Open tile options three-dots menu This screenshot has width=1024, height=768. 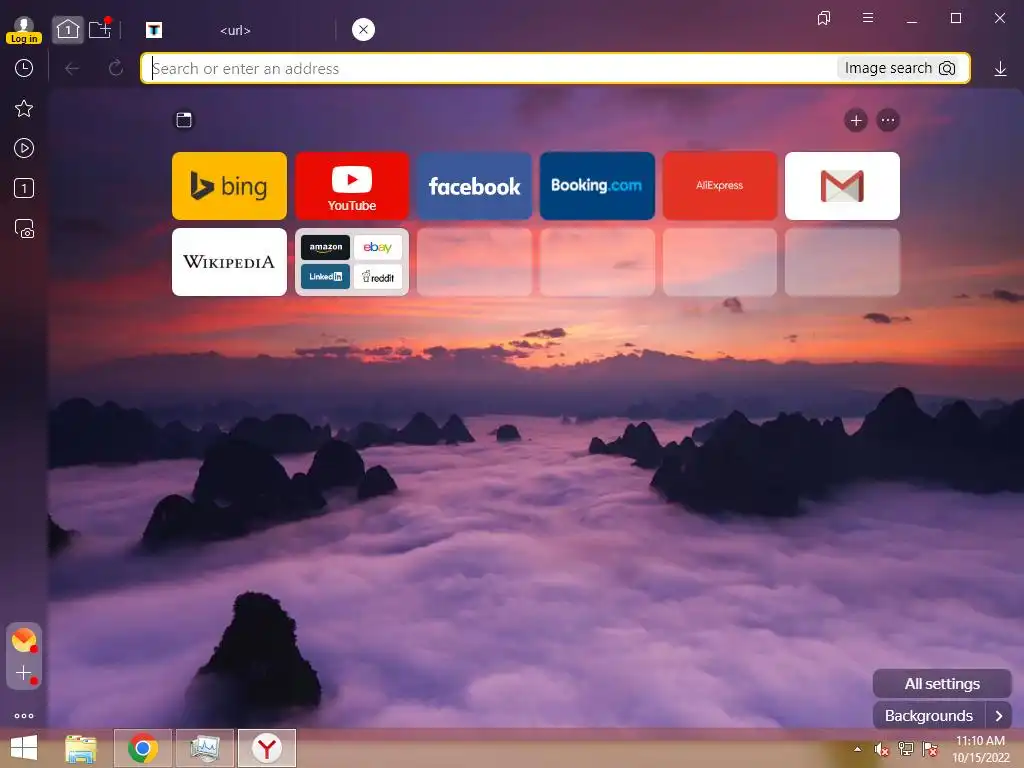pyautogui.click(x=888, y=120)
